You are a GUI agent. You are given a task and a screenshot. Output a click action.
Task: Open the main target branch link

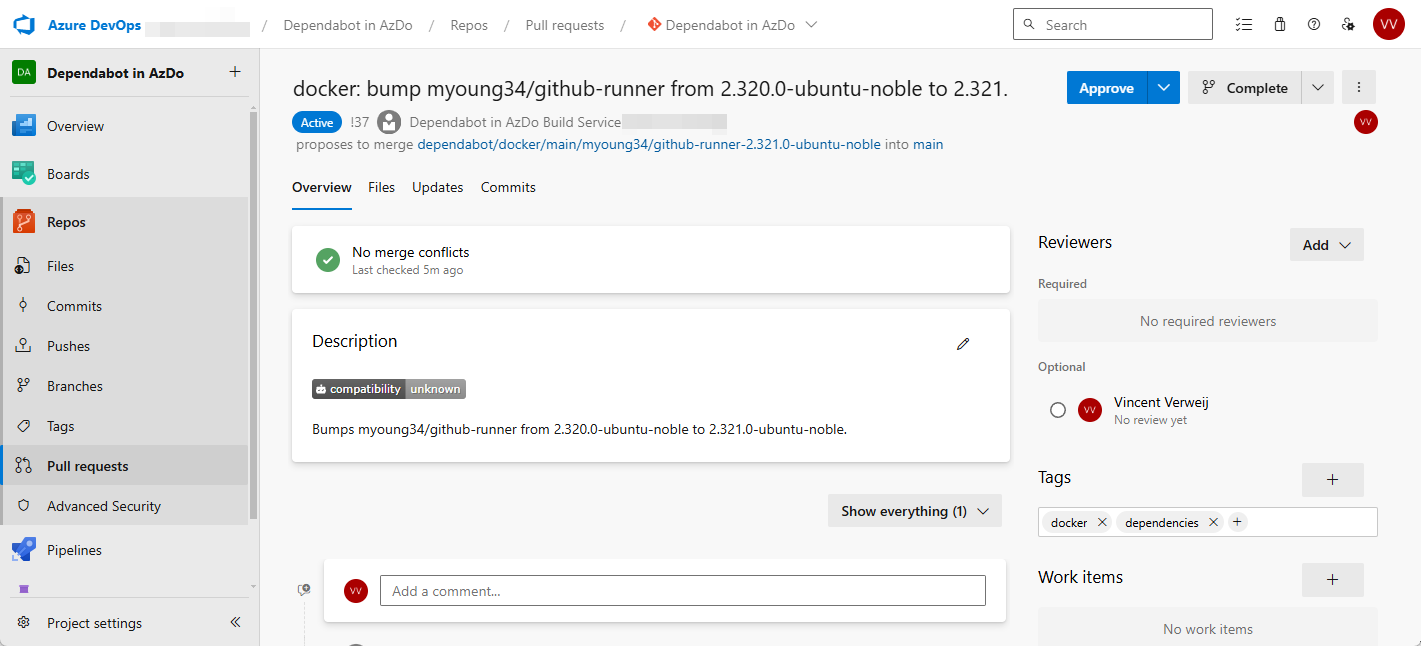click(x=928, y=144)
